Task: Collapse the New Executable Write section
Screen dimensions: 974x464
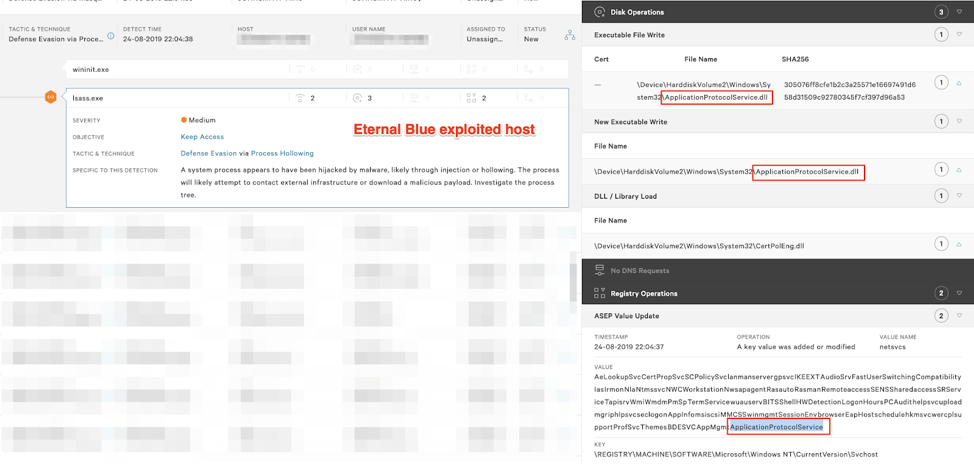Action: [x=960, y=121]
